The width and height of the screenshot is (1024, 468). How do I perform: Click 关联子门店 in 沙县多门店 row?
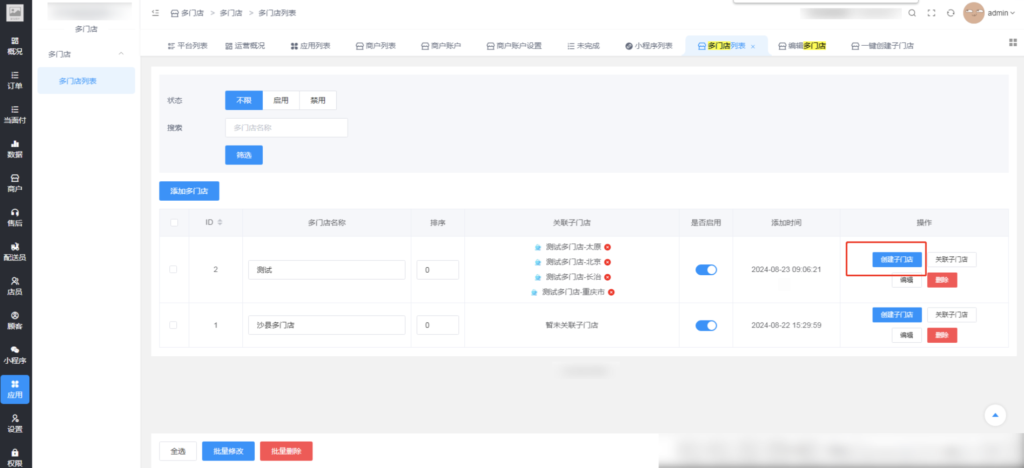952,315
